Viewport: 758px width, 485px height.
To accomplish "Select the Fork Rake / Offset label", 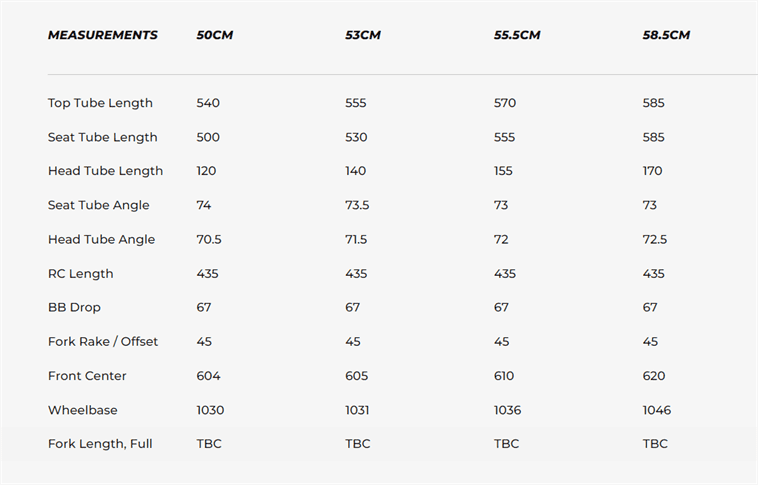I will (x=103, y=342).
